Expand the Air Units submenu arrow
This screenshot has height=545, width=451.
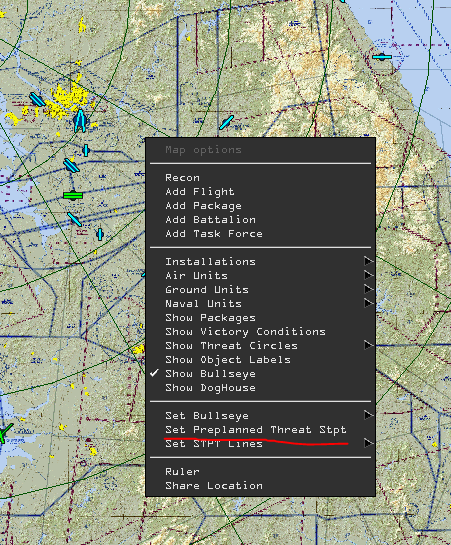(369, 275)
